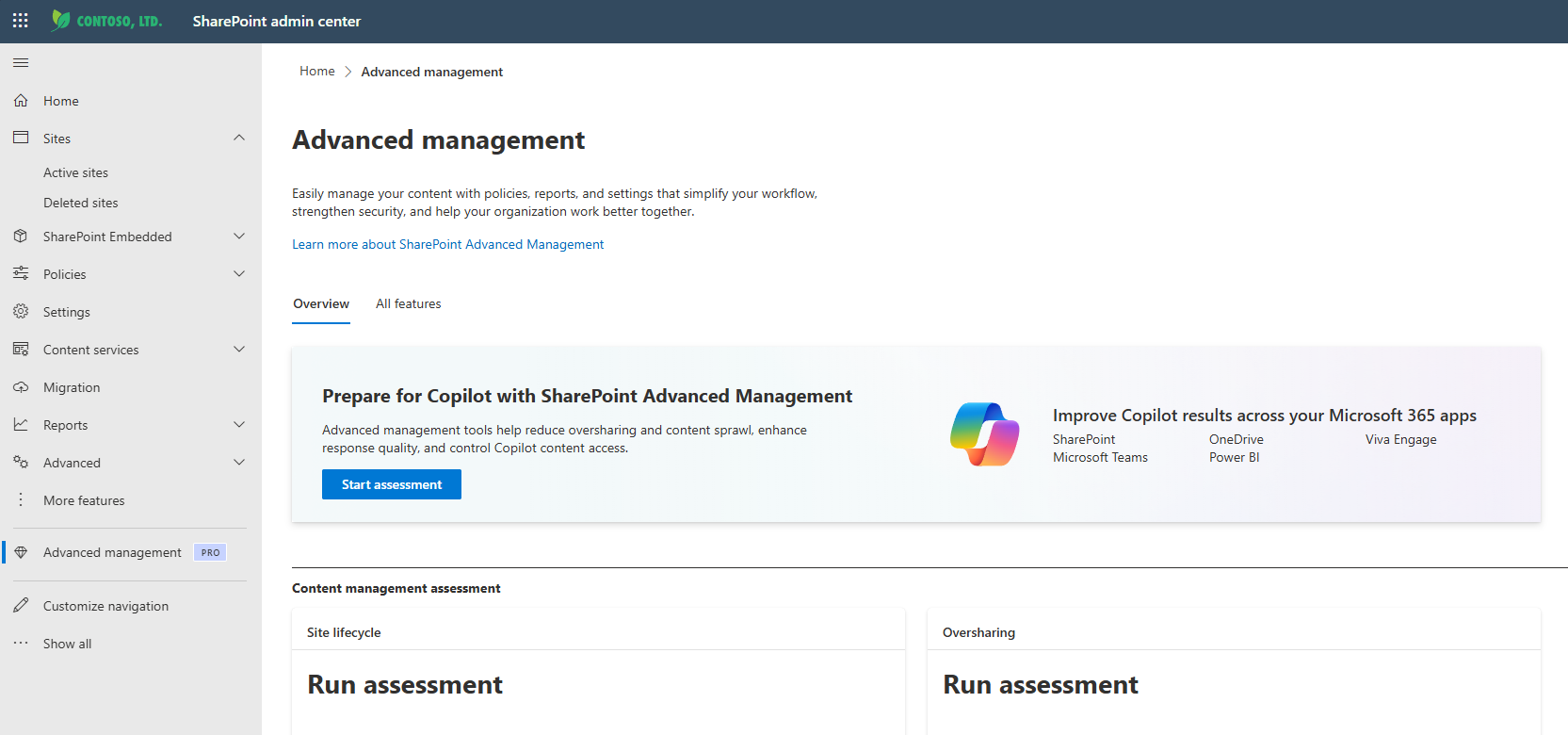Image resolution: width=1568 pixels, height=735 pixels.
Task: Click the Power BI app label
Action: 1235,458
